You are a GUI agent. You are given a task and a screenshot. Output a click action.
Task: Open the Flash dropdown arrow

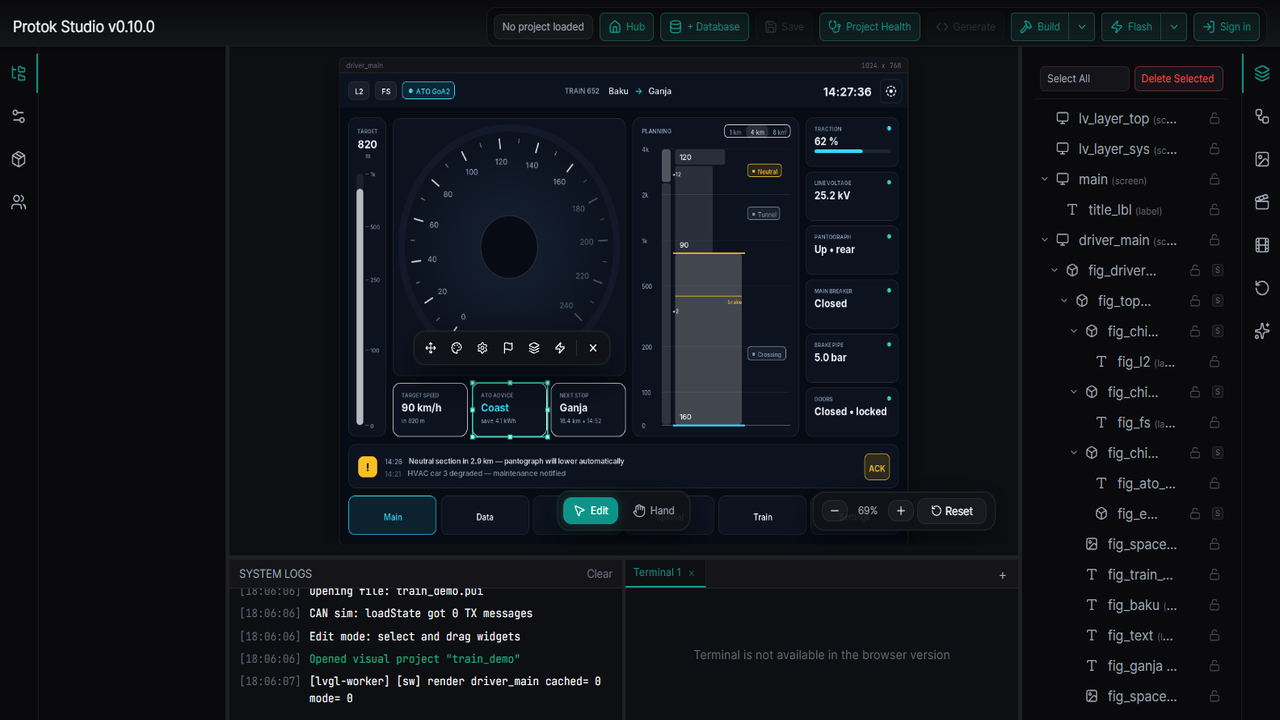pos(1175,27)
